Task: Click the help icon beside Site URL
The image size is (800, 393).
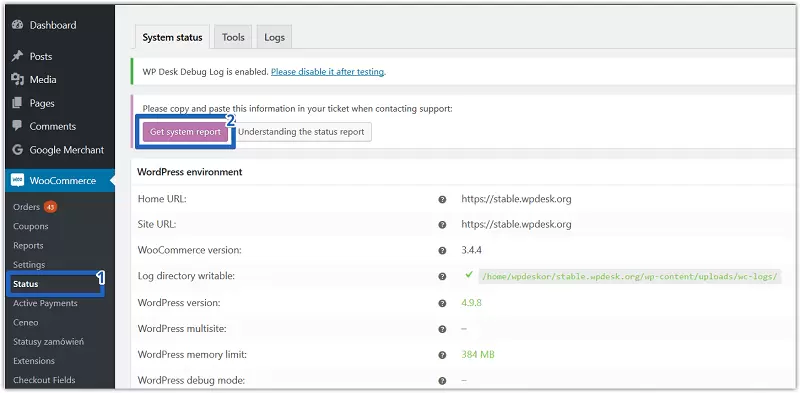Action: point(442,225)
